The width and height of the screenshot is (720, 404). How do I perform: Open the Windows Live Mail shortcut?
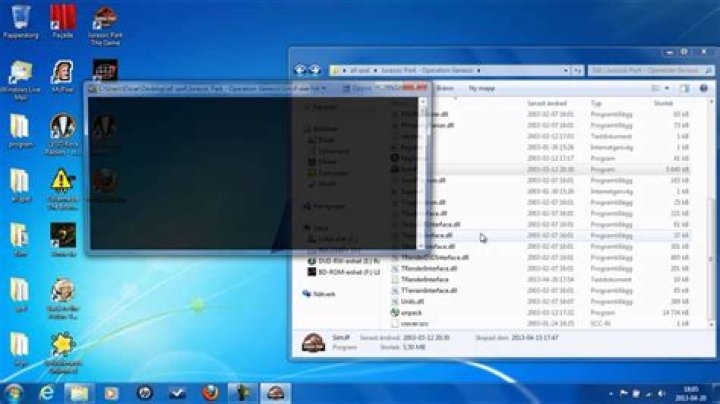[19, 73]
